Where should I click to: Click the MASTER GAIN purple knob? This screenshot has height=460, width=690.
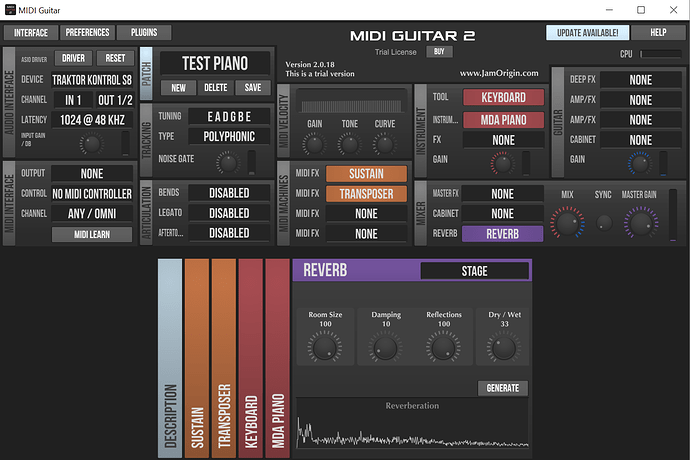tap(641, 223)
